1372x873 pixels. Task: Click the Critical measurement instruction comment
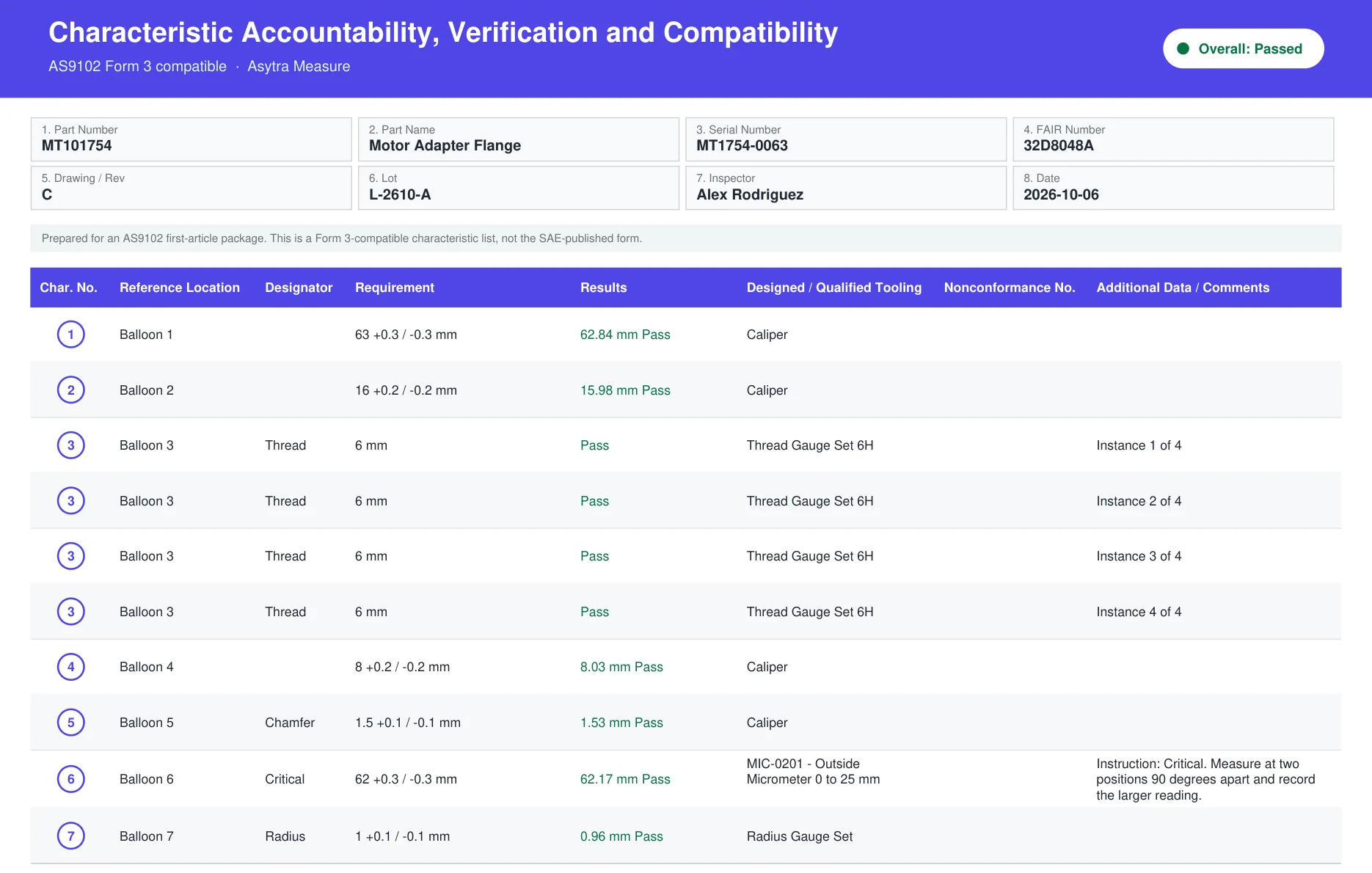pos(1205,779)
